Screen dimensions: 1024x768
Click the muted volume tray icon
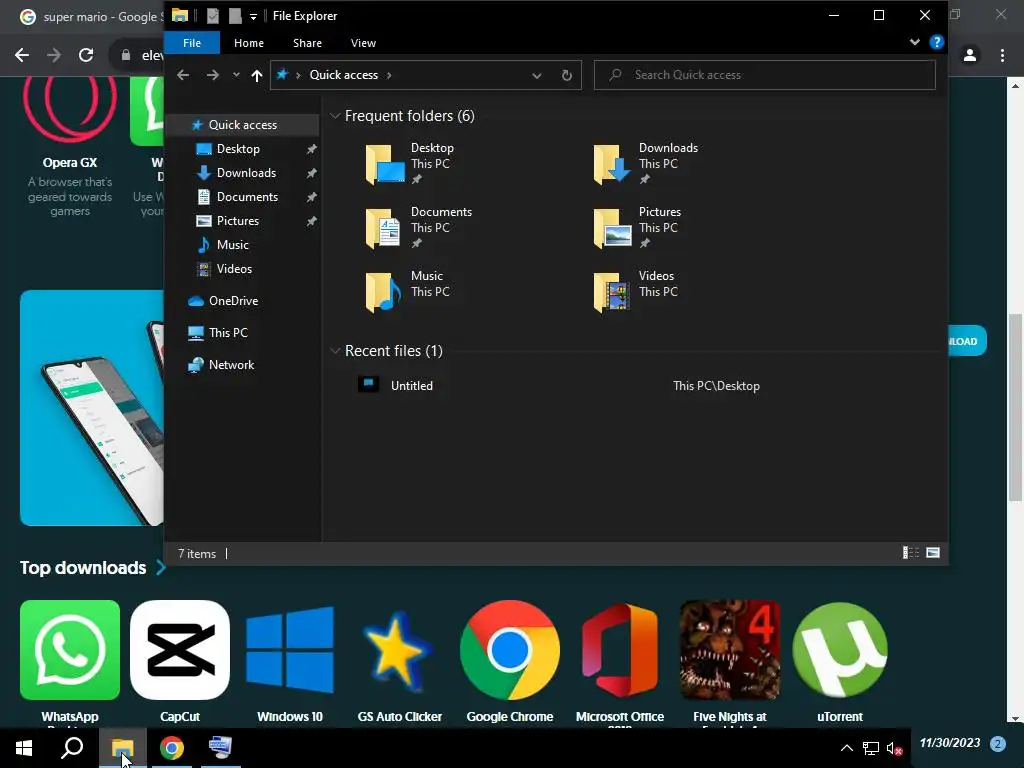tap(894, 748)
